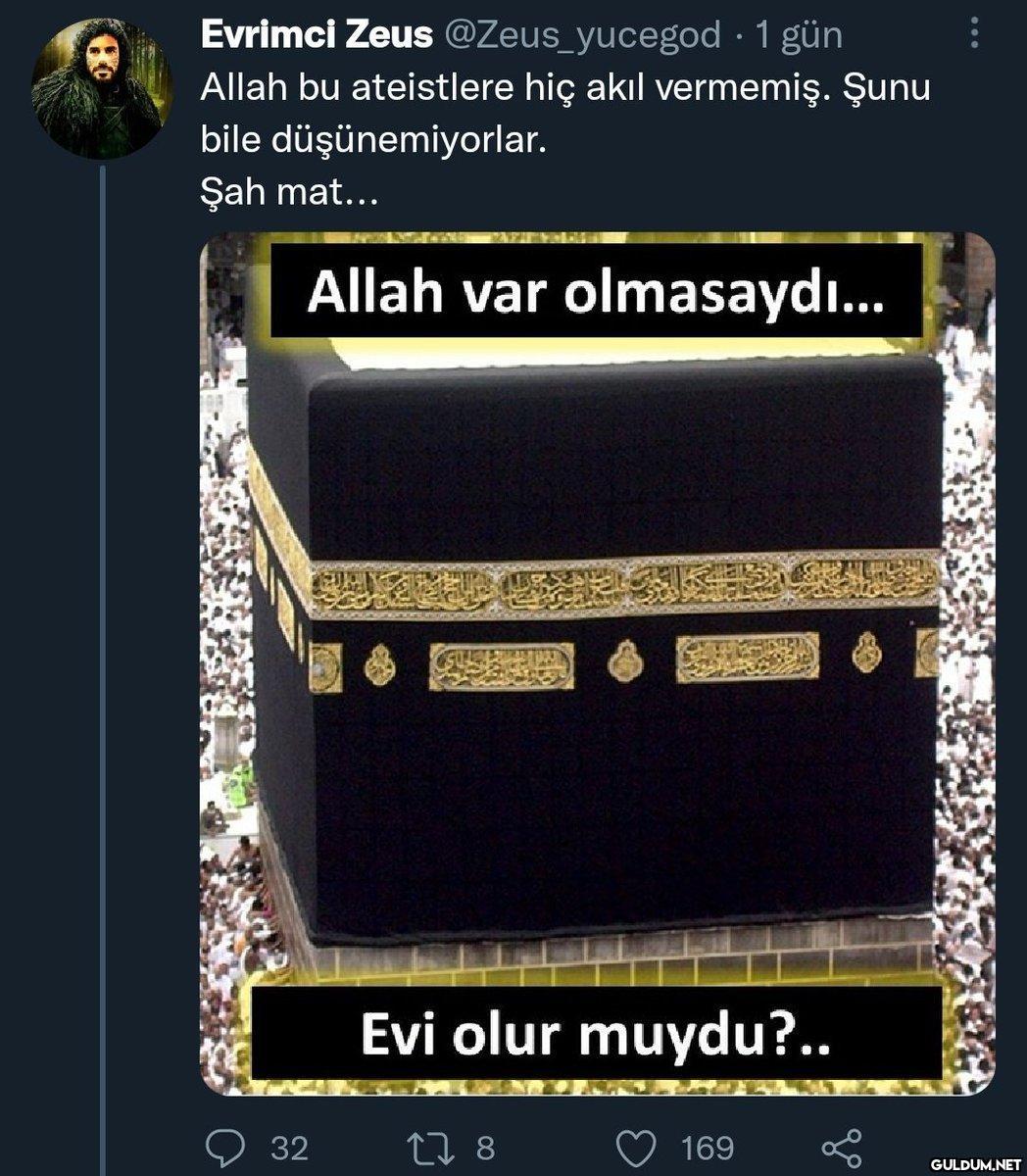
Task: Open the @Zeus_yucegod handle link
Action: coord(583,36)
